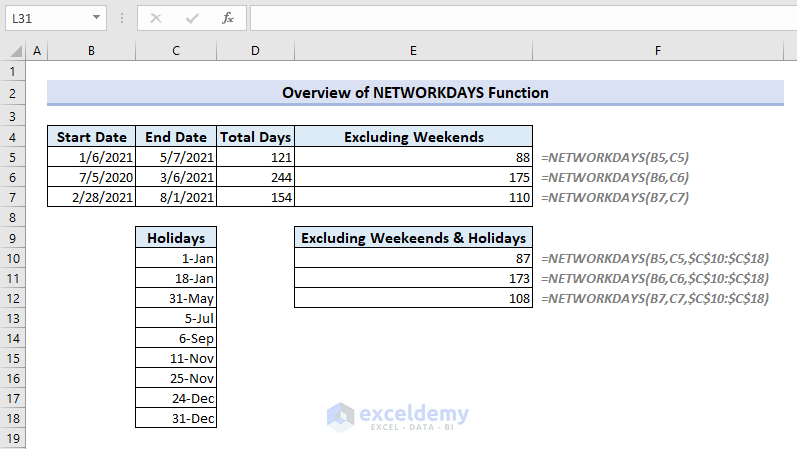
Task: Click the formula bar options dots handle
Action: [121, 18]
